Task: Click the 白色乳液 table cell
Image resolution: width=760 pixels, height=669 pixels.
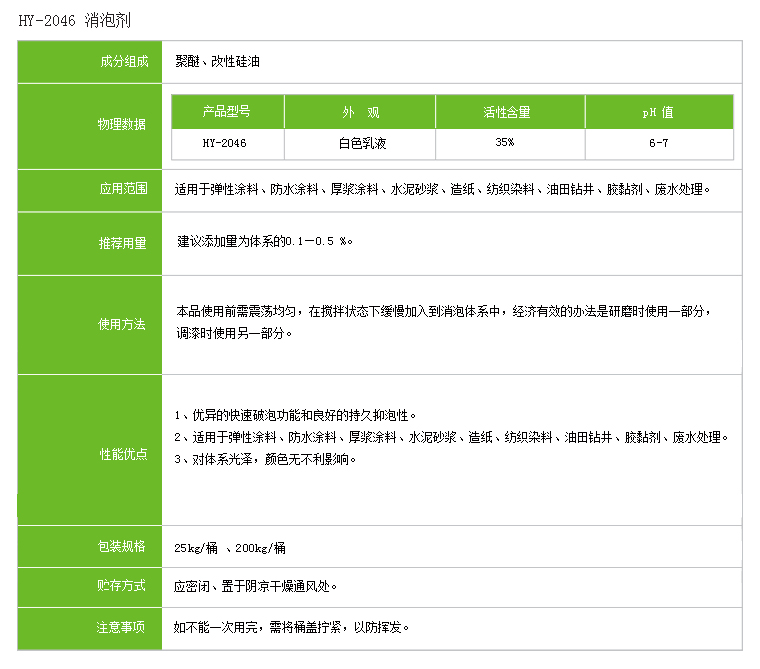Action: [x=361, y=143]
